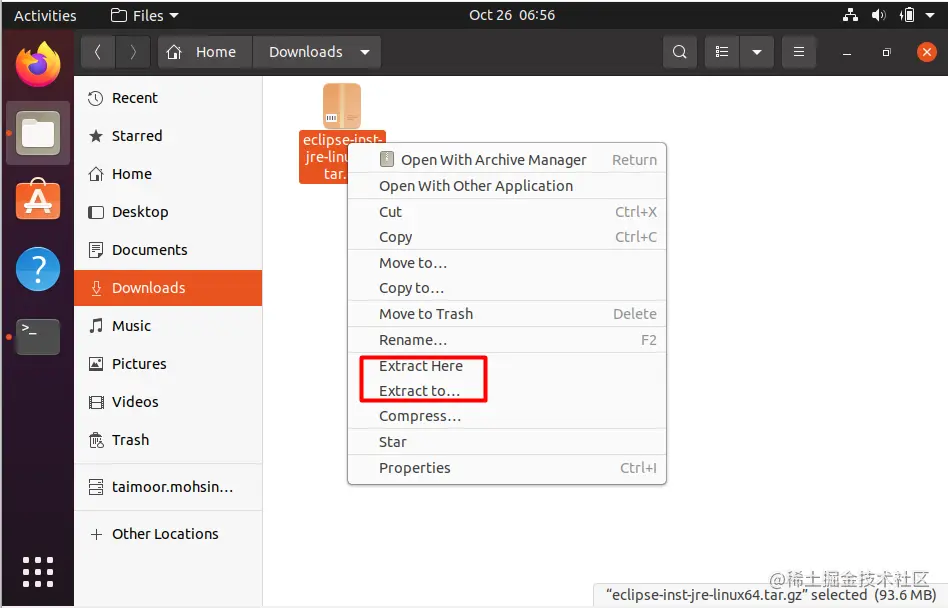Select Move to Trash
This screenshot has width=948, height=608.
pyautogui.click(x=507, y=314)
